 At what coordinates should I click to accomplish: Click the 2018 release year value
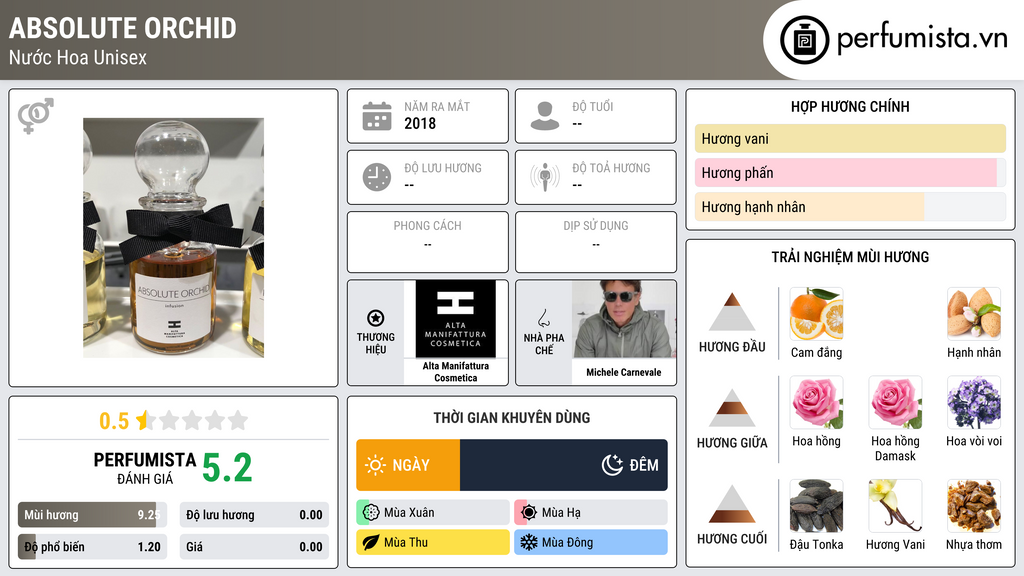point(420,123)
